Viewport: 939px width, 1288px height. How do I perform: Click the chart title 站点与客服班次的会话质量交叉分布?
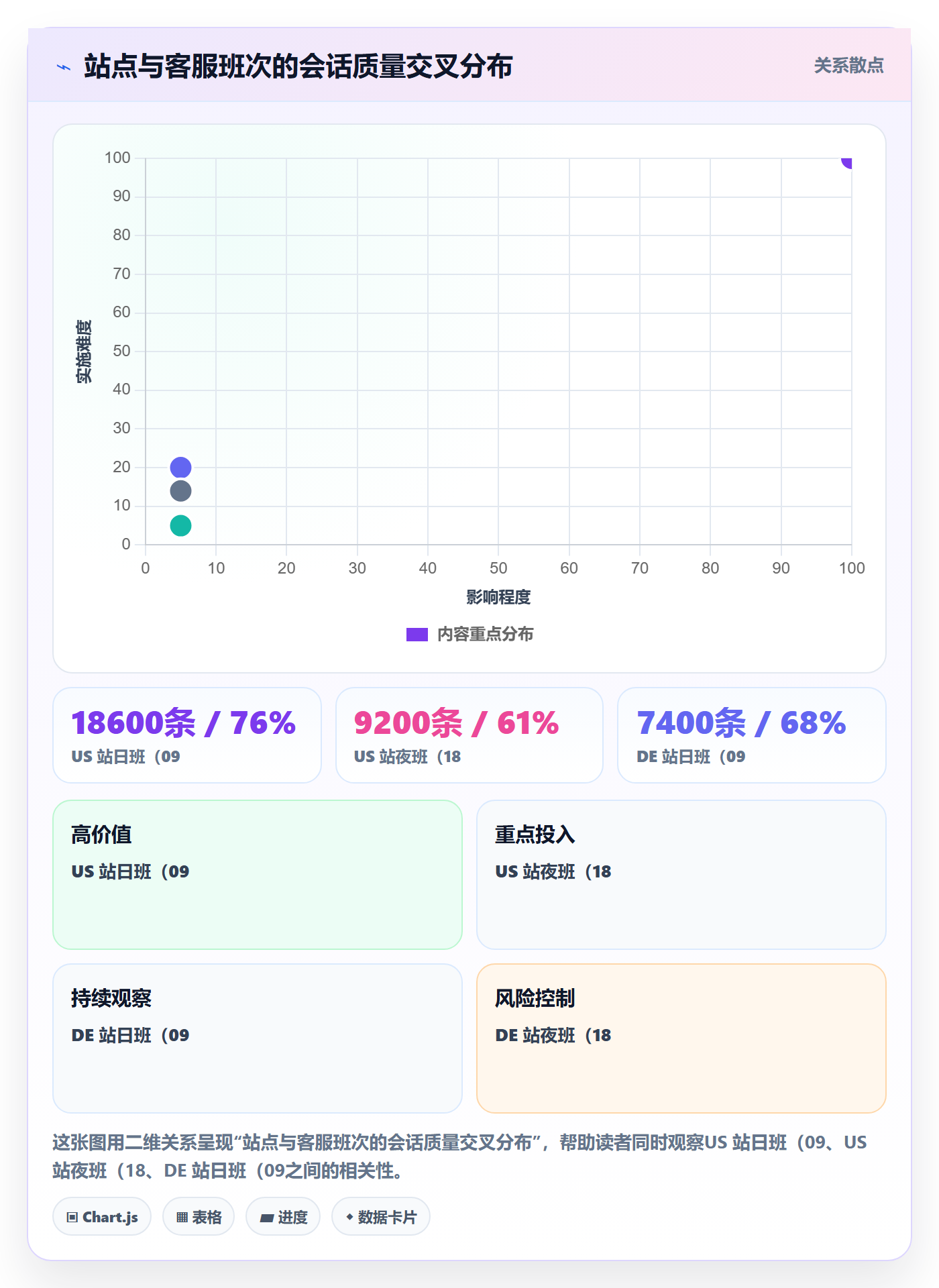(x=298, y=66)
